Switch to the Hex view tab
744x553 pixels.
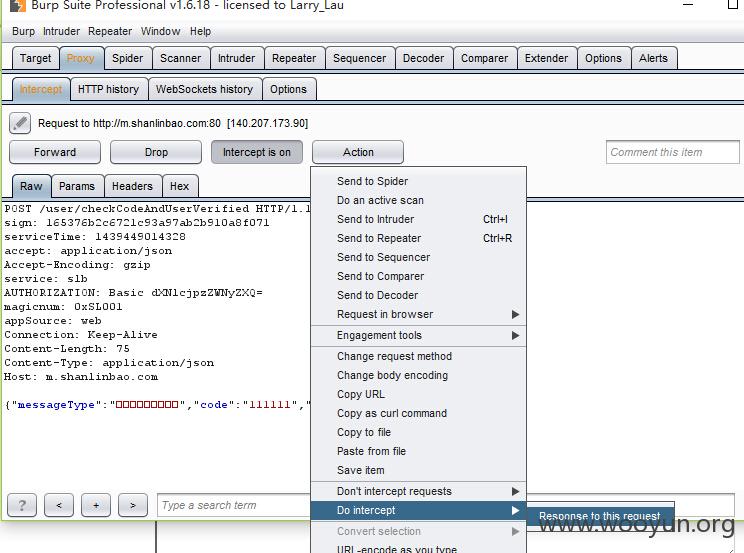pyautogui.click(x=179, y=186)
